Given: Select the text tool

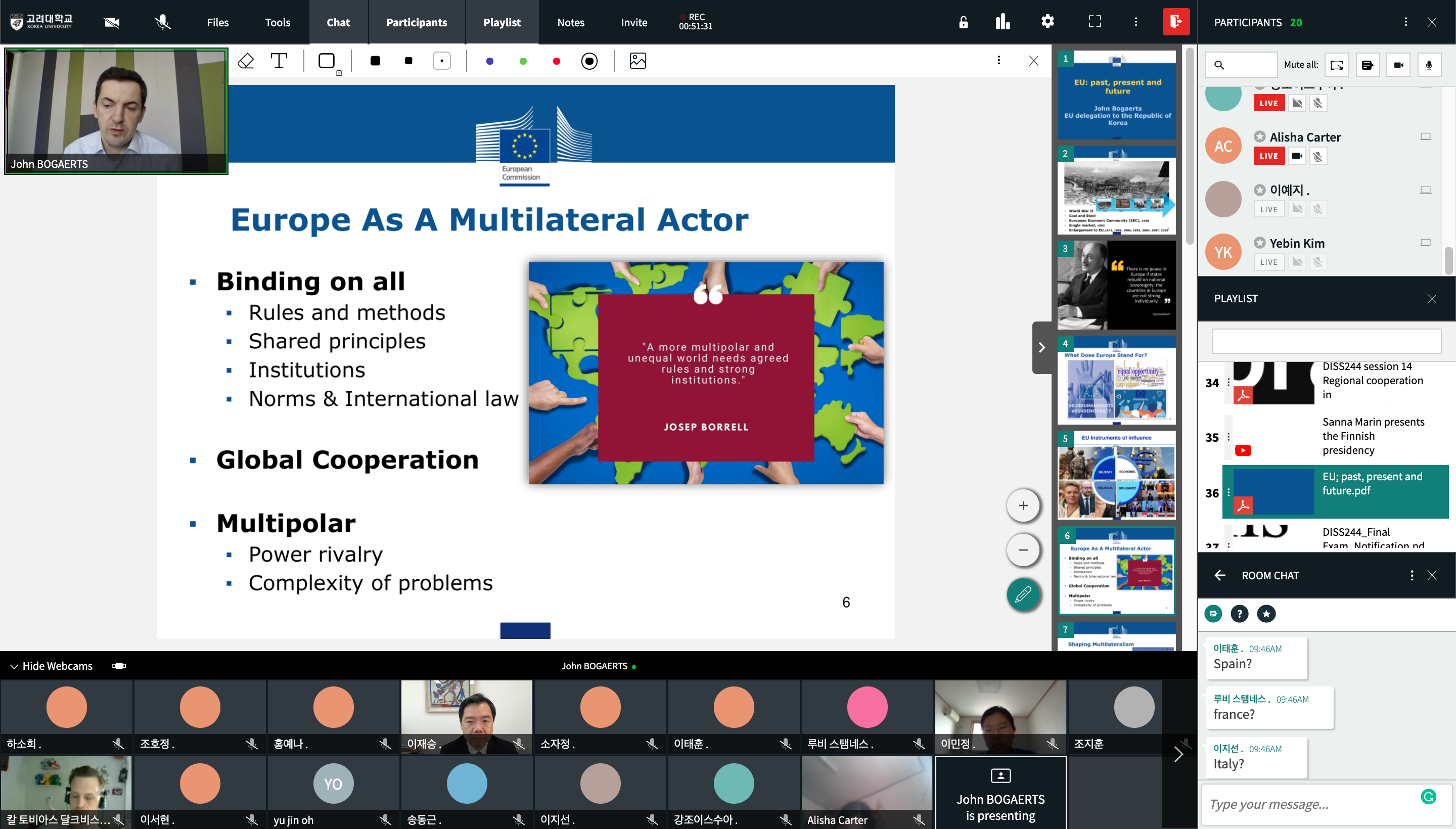Looking at the screenshot, I should point(279,61).
